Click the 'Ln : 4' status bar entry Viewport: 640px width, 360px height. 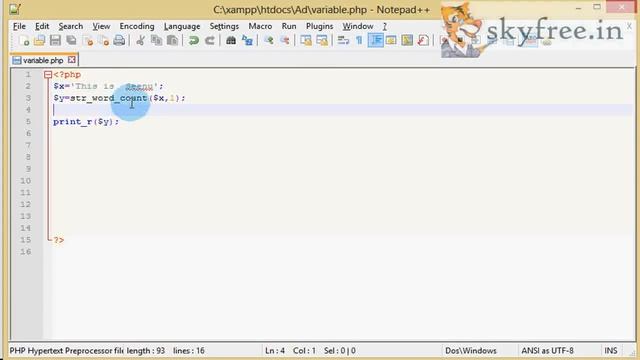point(275,351)
